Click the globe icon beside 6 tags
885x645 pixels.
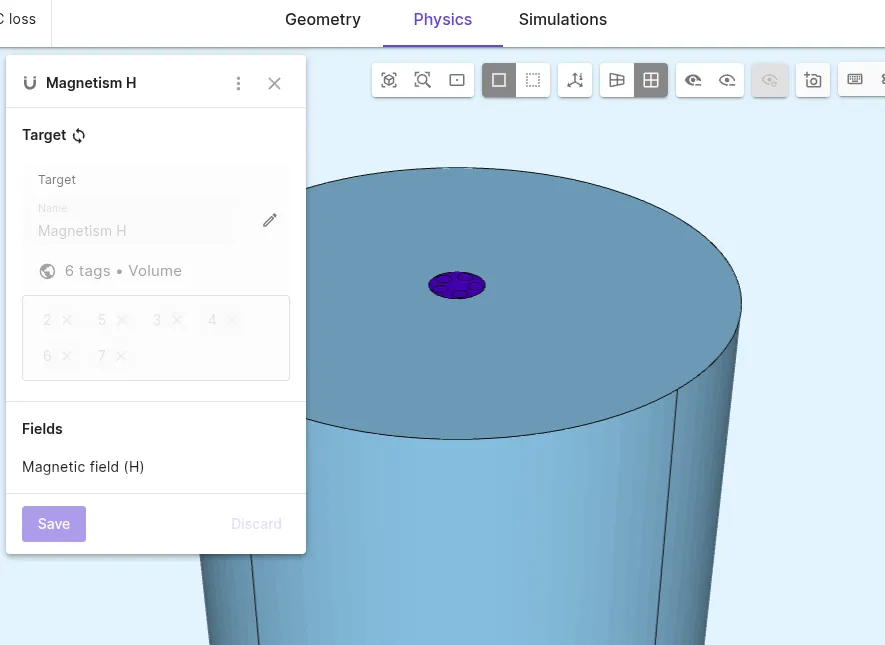click(47, 271)
